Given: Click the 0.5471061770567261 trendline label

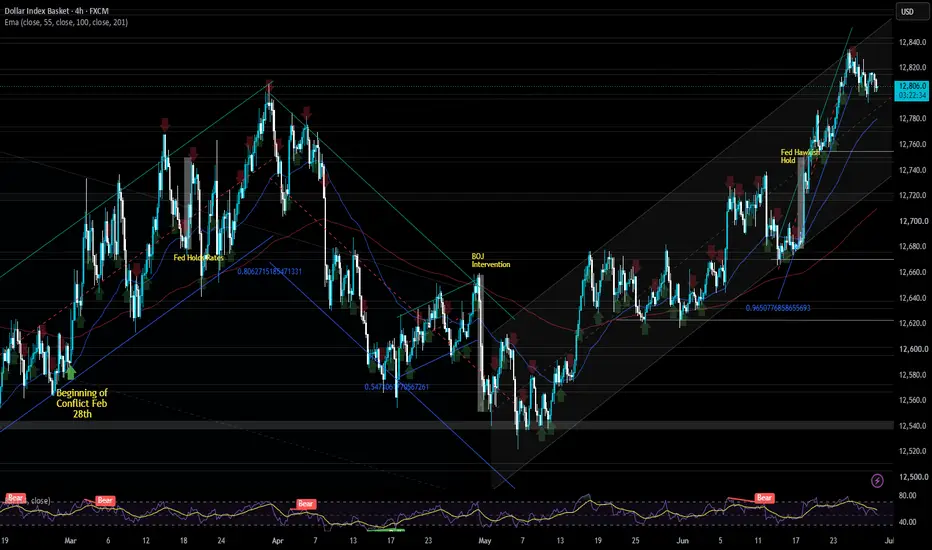Looking at the screenshot, I should pos(396,387).
